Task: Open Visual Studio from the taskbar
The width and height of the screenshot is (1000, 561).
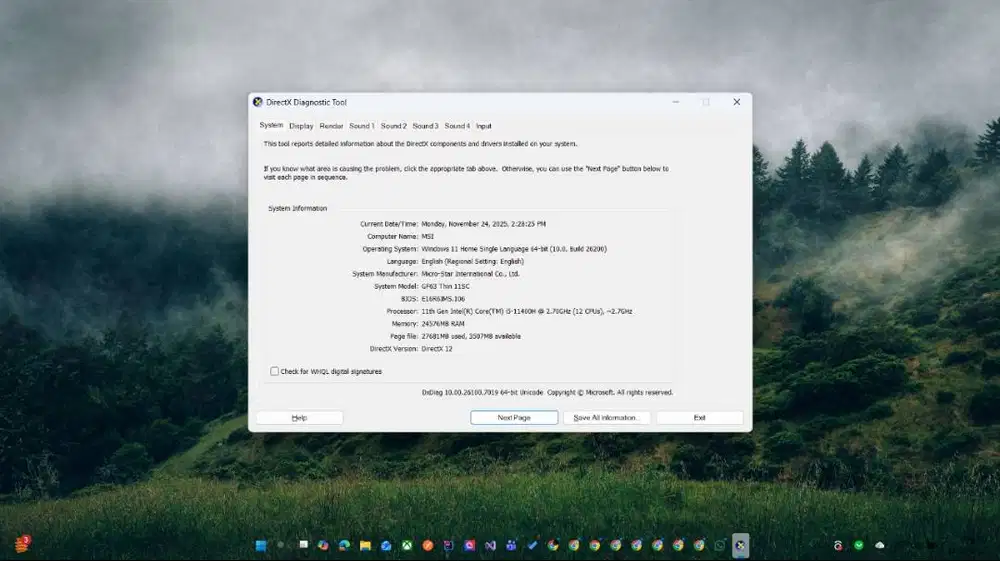Action: click(x=490, y=545)
